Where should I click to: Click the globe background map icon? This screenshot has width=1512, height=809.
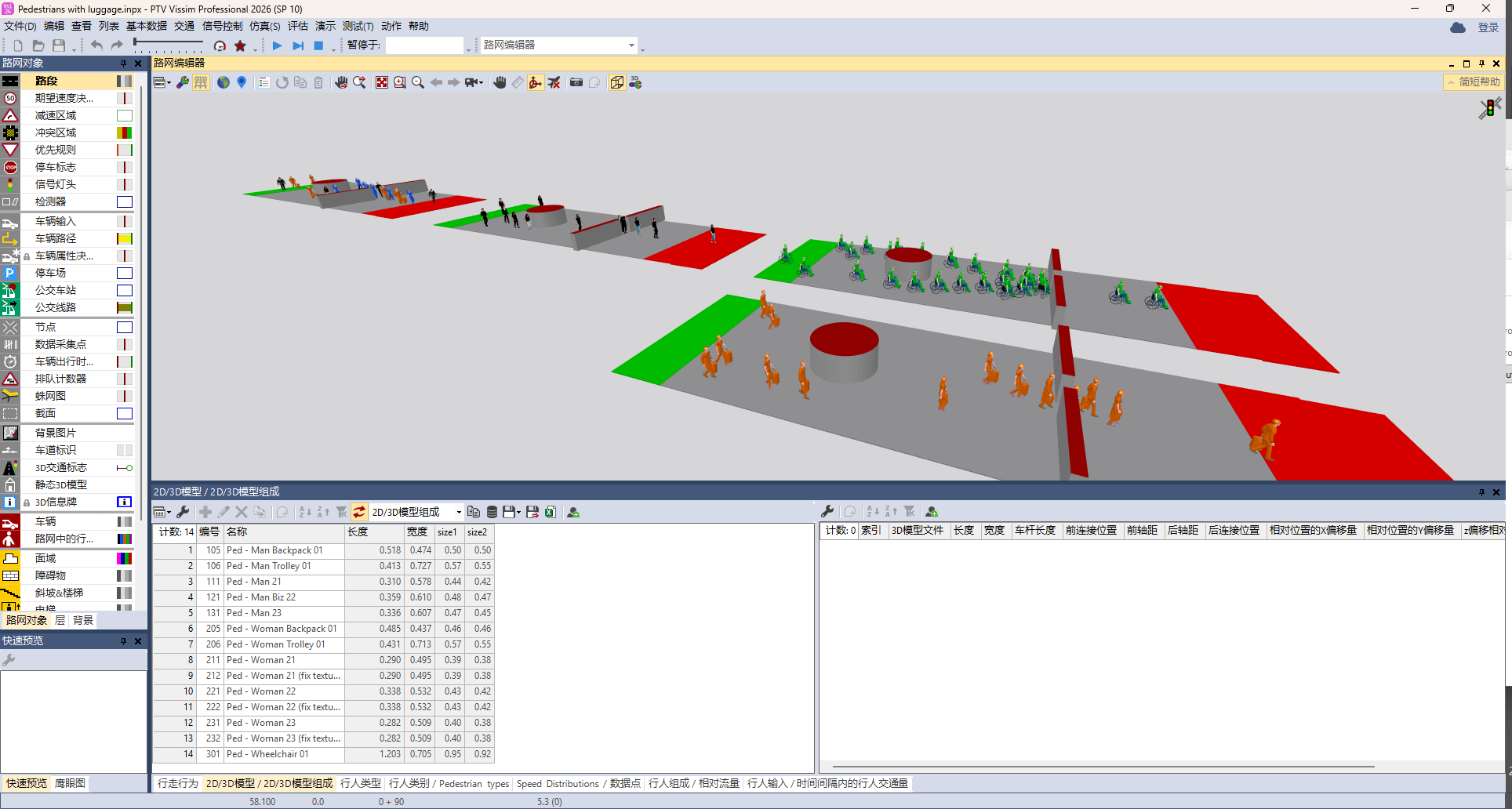click(x=224, y=82)
